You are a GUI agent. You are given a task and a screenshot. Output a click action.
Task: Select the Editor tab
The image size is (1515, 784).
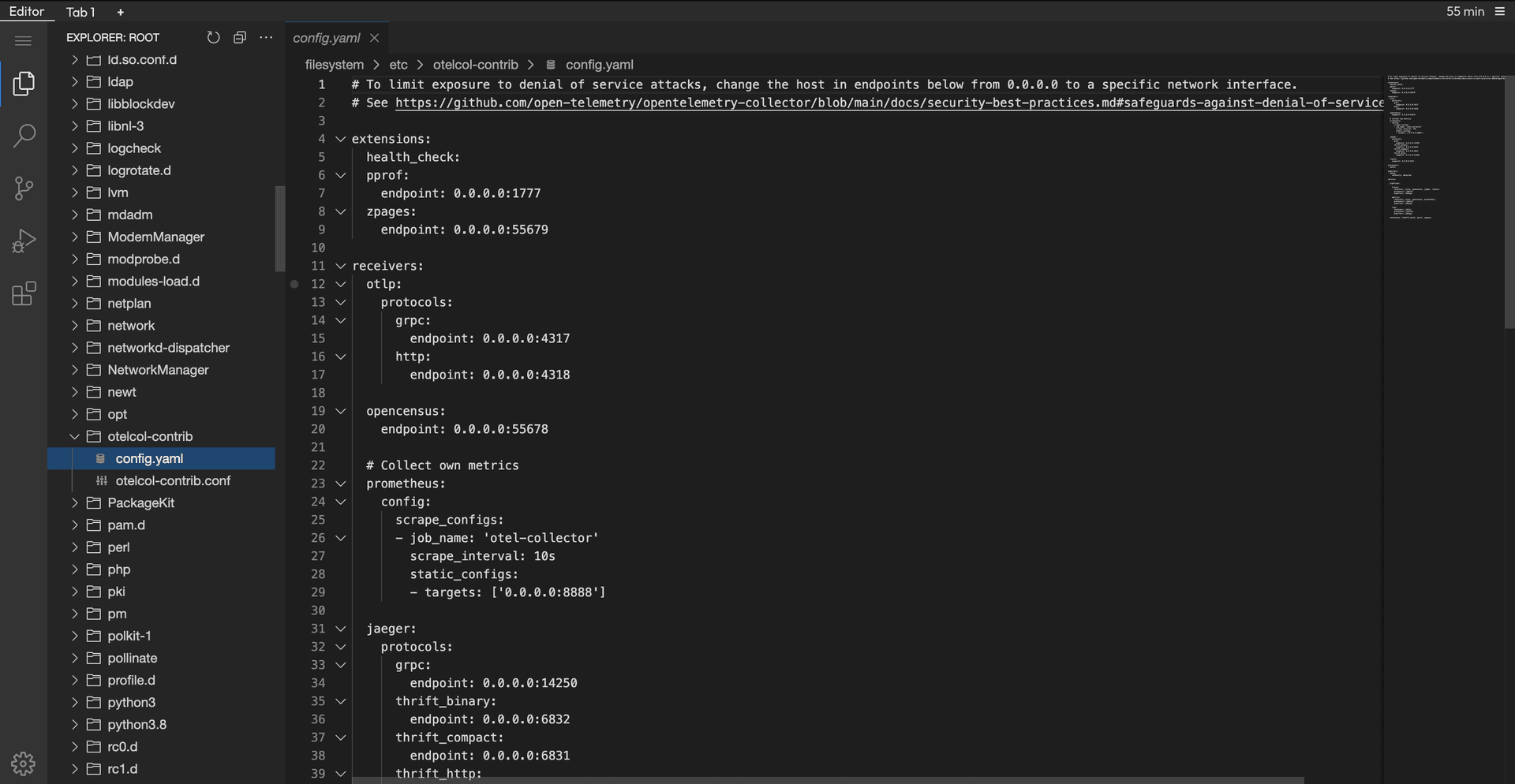click(26, 11)
